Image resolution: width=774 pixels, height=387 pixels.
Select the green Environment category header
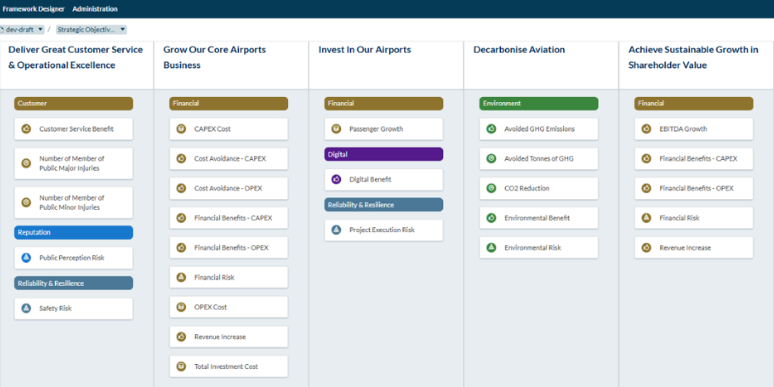539,104
